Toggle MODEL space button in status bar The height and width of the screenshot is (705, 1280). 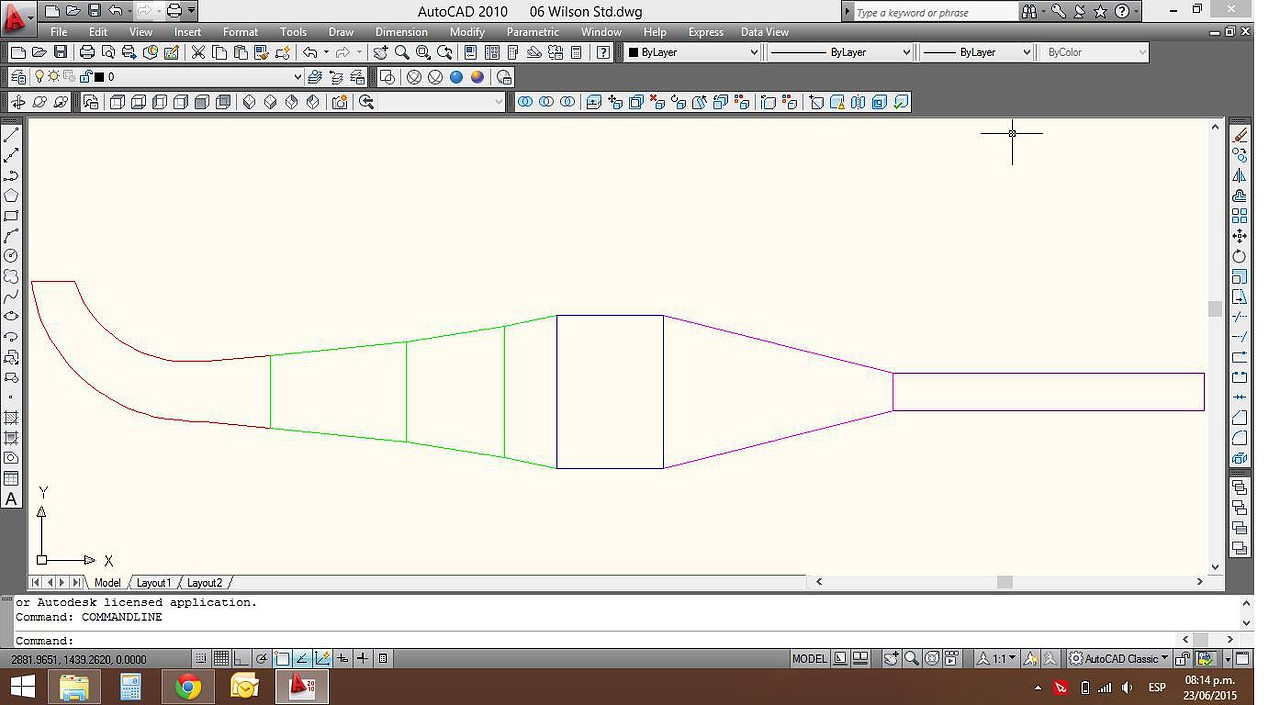click(810, 659)
